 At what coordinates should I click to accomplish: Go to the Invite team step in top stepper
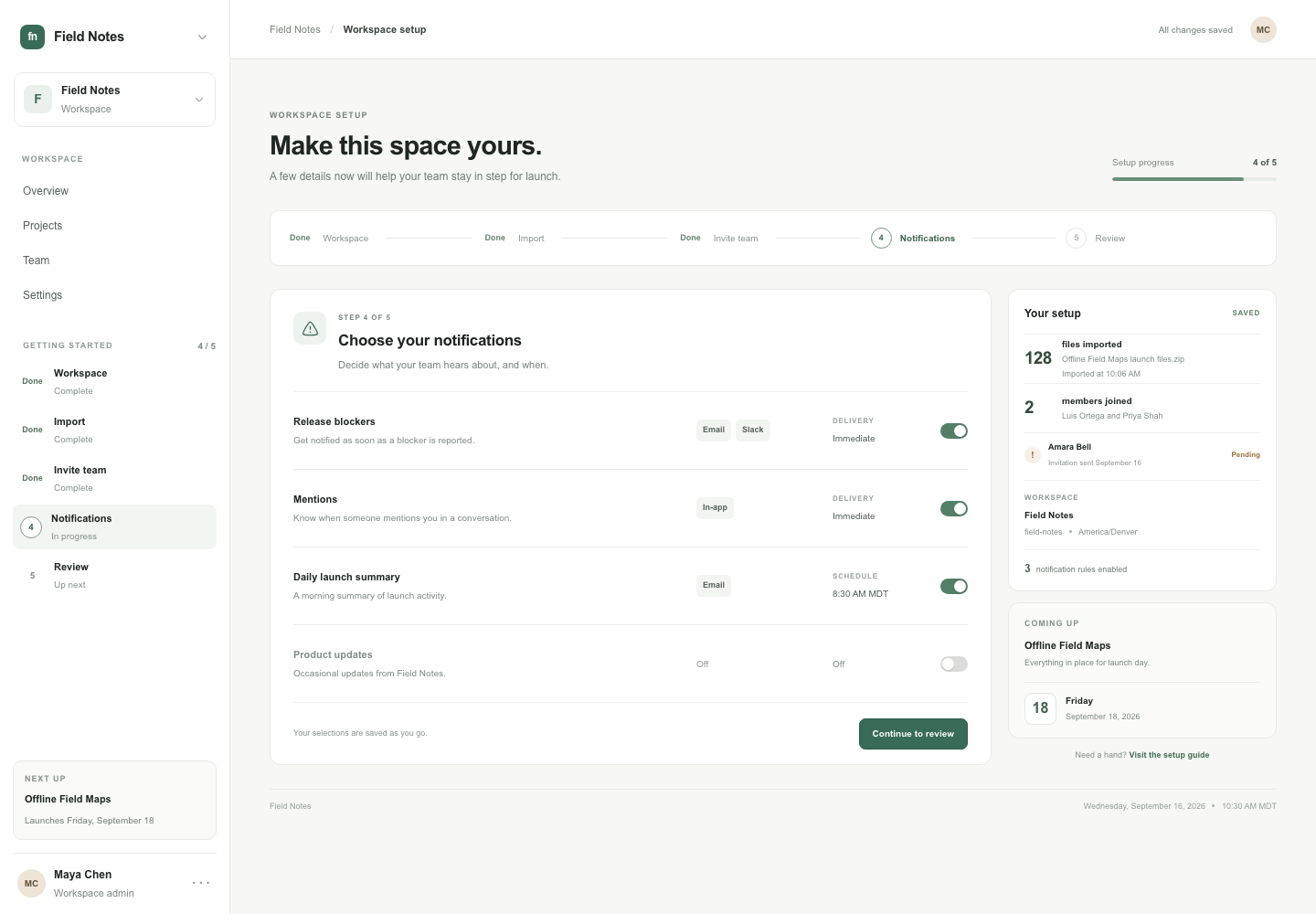(719, 239)
